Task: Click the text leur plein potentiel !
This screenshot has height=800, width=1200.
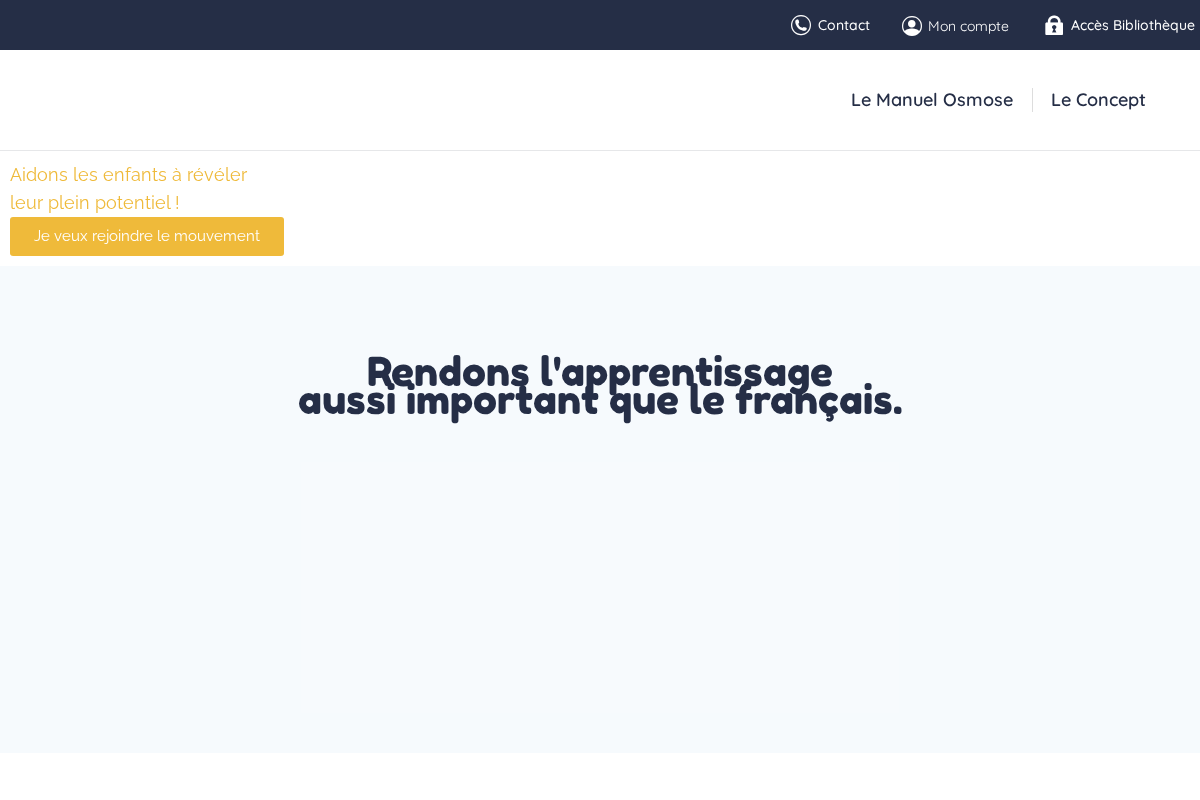Action: point(95,203)
